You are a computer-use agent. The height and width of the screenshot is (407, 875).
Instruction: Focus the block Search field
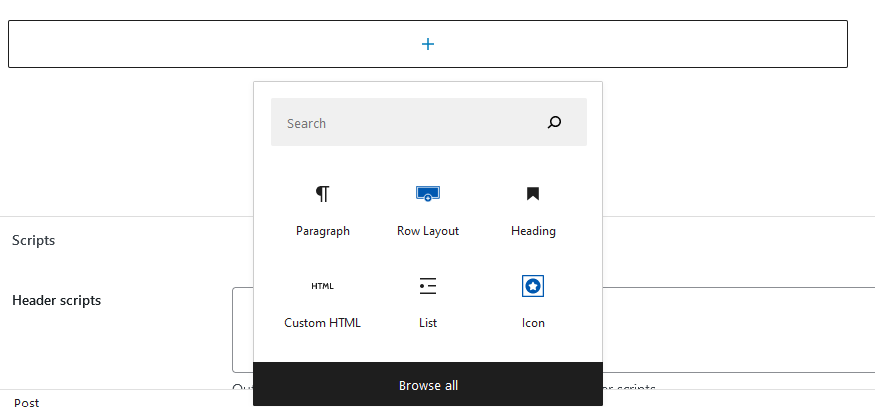[429, 122]
